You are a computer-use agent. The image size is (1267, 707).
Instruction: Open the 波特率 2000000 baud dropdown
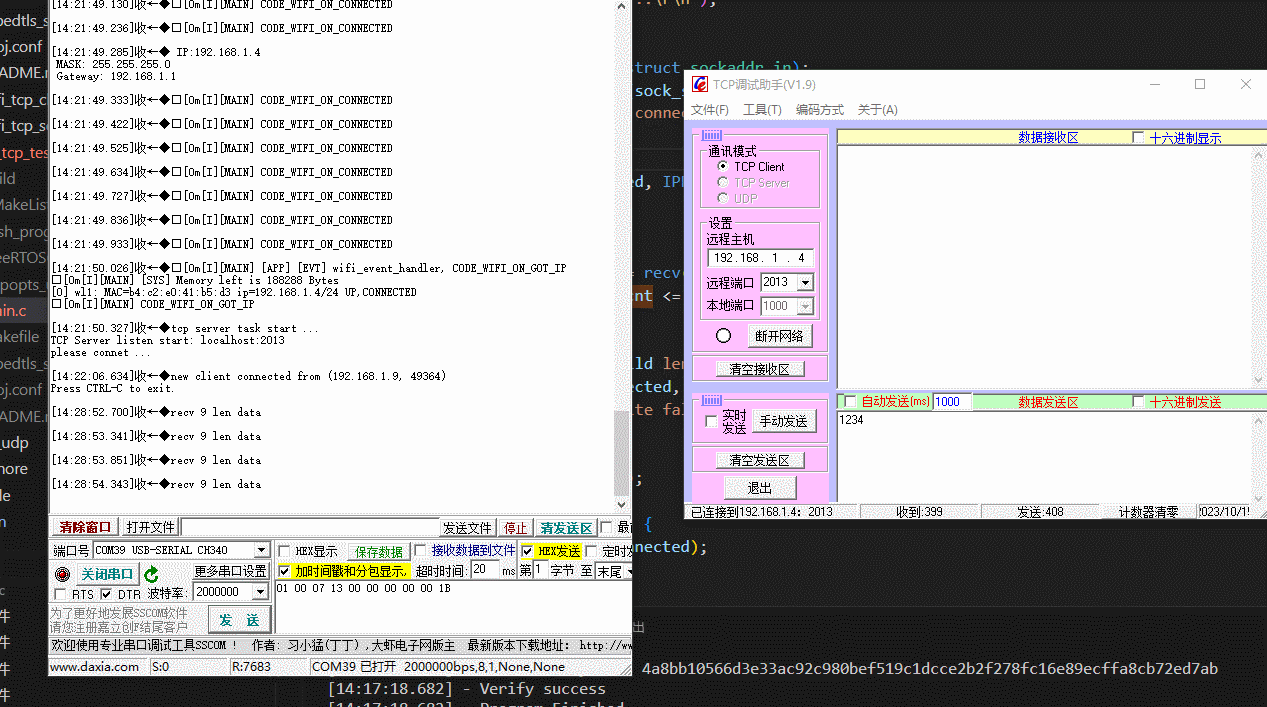262,592
